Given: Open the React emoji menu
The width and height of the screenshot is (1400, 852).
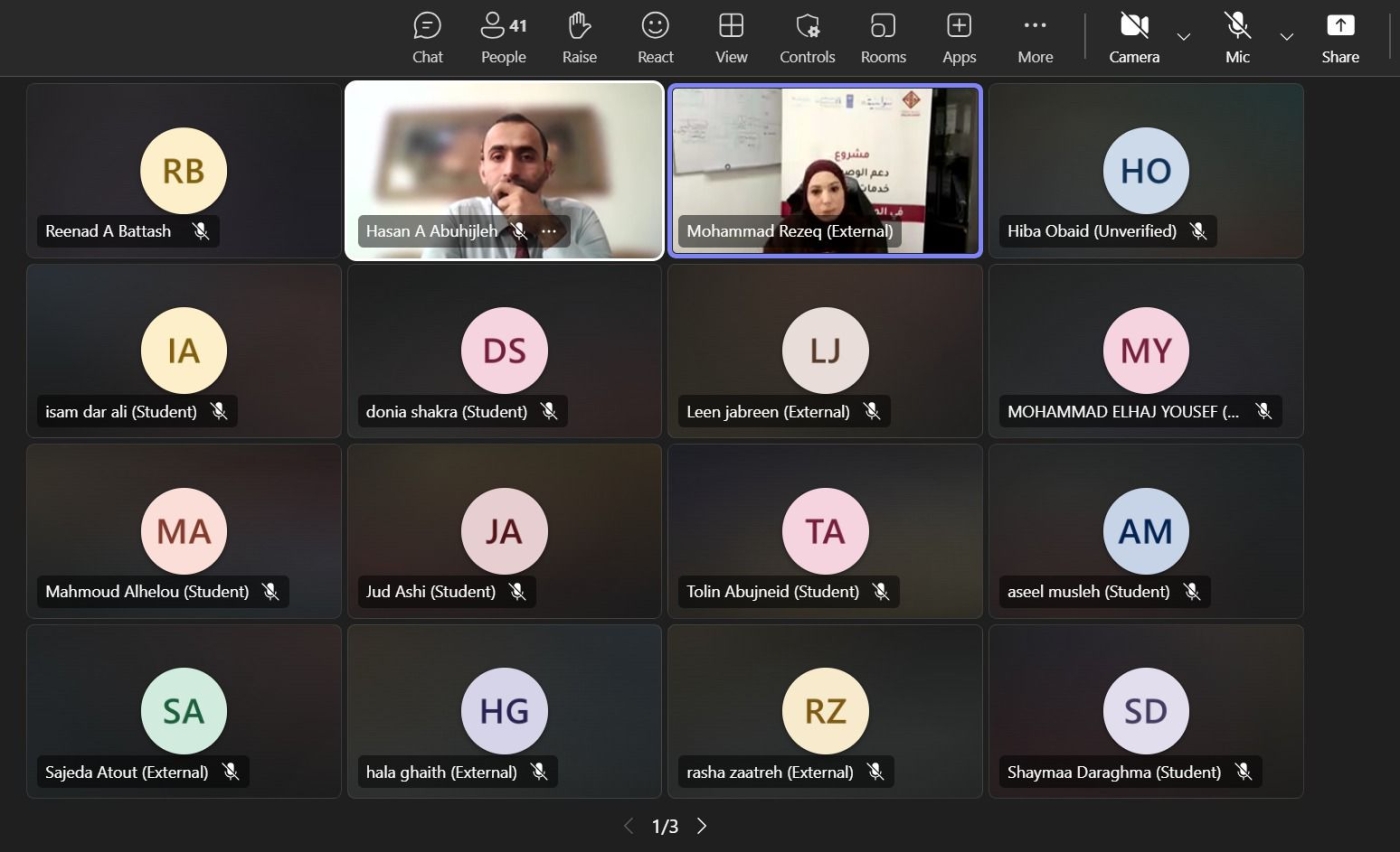Looking at the screenshot, I should [x=655, y=38].
